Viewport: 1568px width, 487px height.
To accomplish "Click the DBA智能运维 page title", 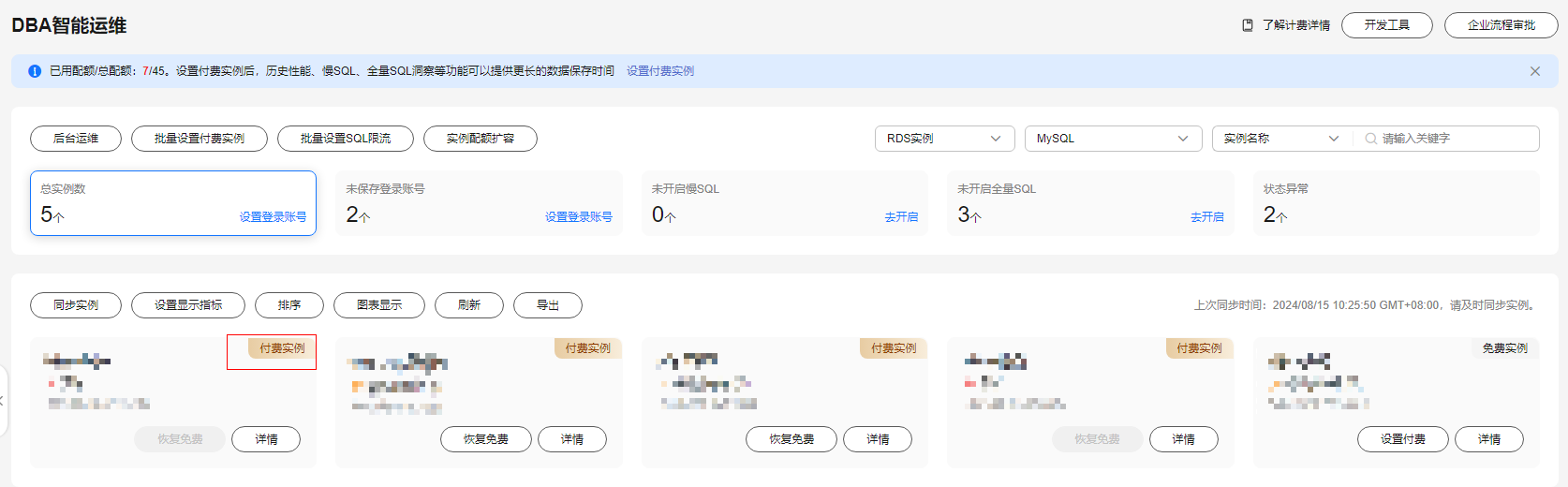I will pos(69,25).
